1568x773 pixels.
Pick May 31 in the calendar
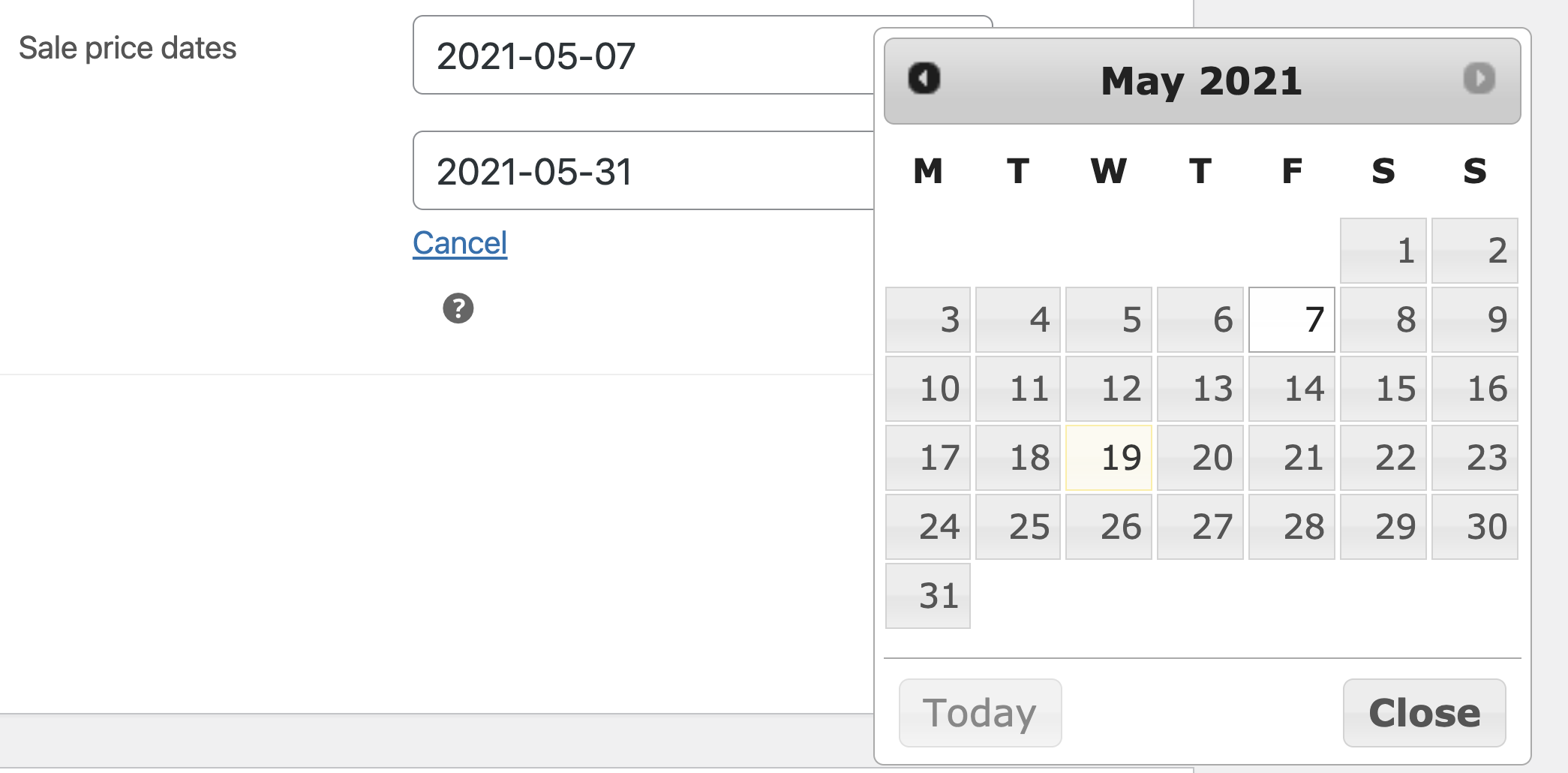click(x=928, y=596)
